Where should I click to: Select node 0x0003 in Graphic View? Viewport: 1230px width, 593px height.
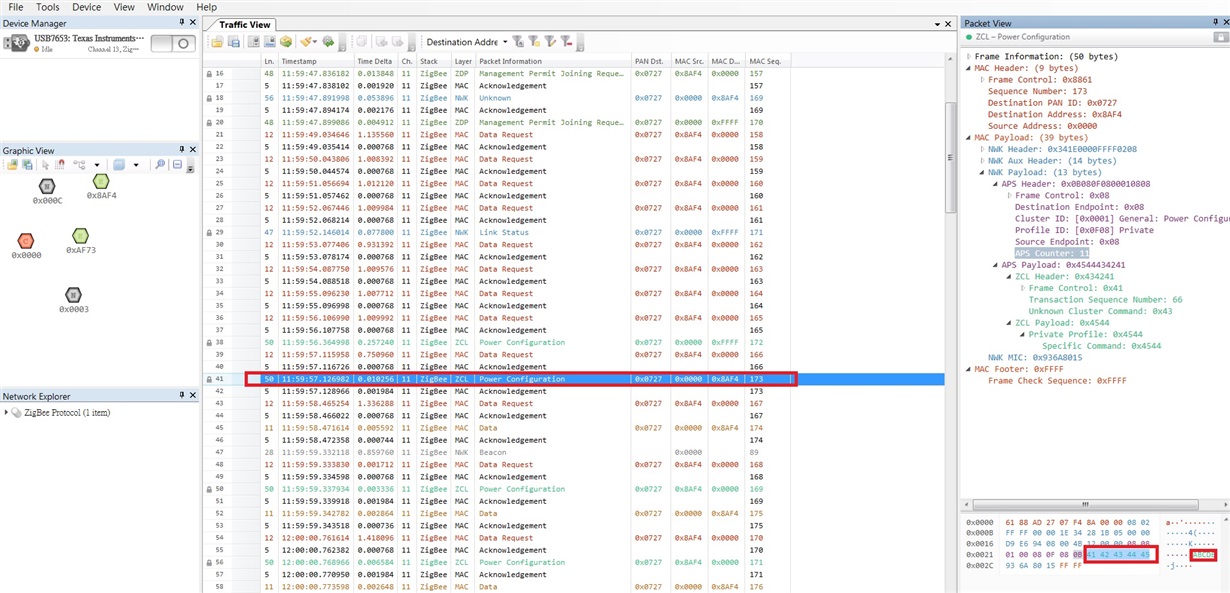coord(73,295)
